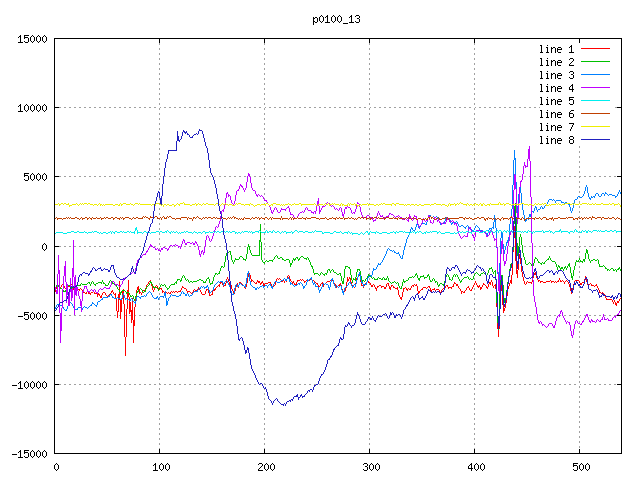This screenshot has width=640, height=480.
Task: Click the chart title p0100_13
Action: click(x=336, y=18)
